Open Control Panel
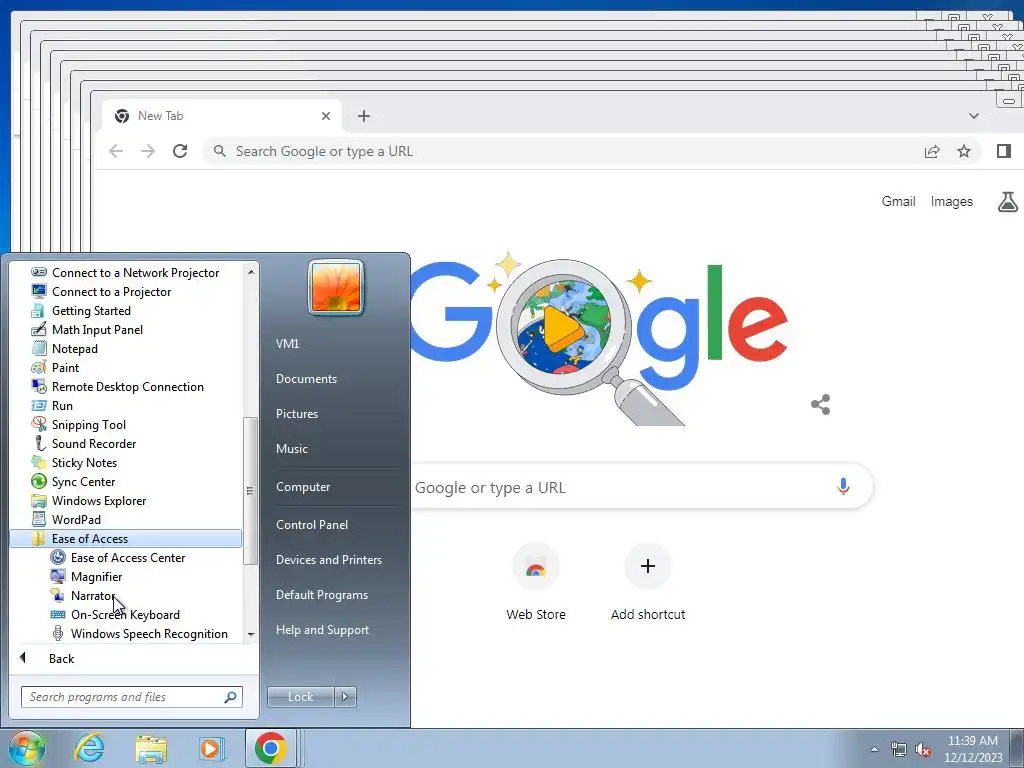This screenshot has height=768, width=1024. [x=312, y=524]
